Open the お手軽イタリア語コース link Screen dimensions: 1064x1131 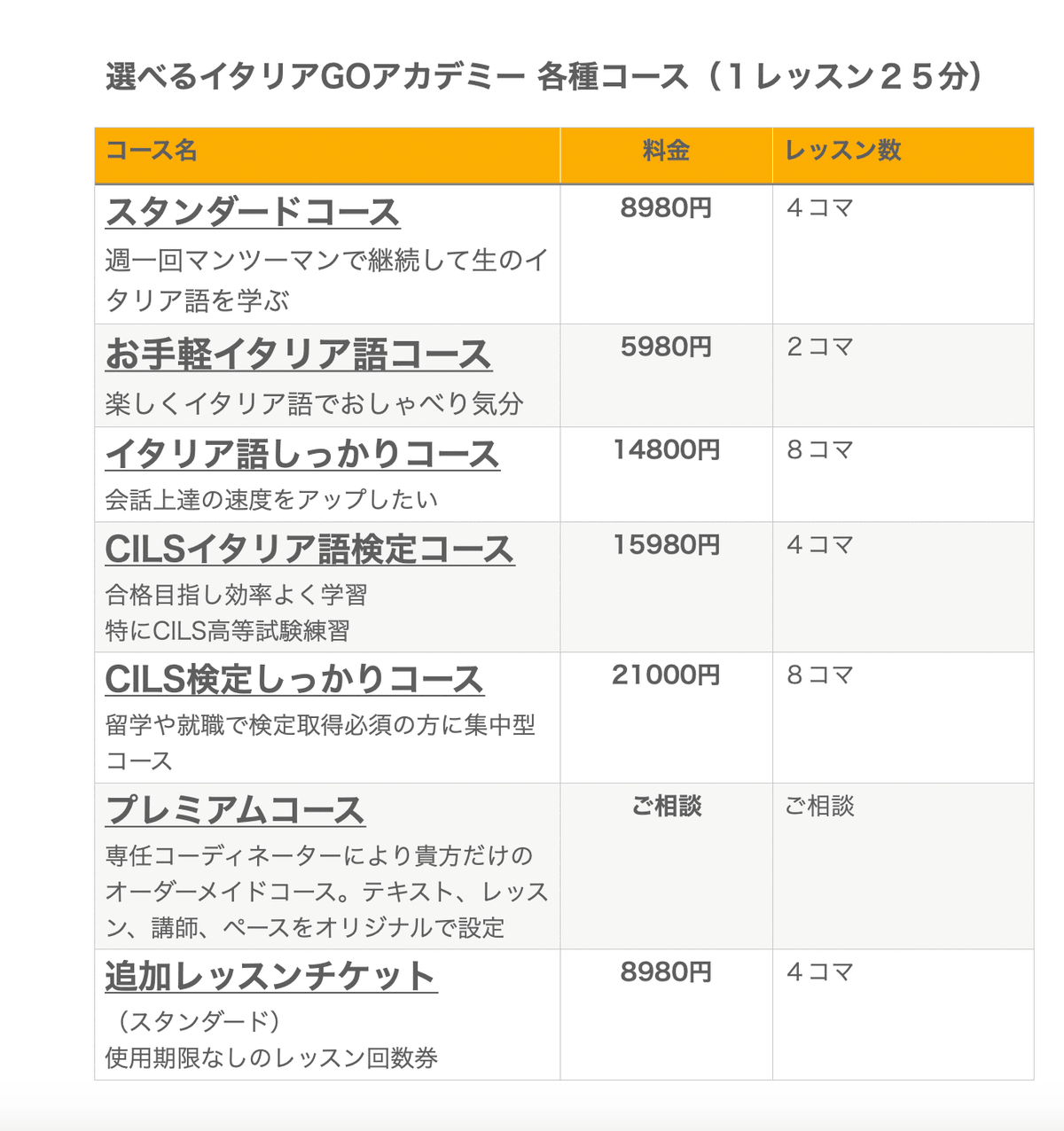pyautogui.click(x=298, y=355)
